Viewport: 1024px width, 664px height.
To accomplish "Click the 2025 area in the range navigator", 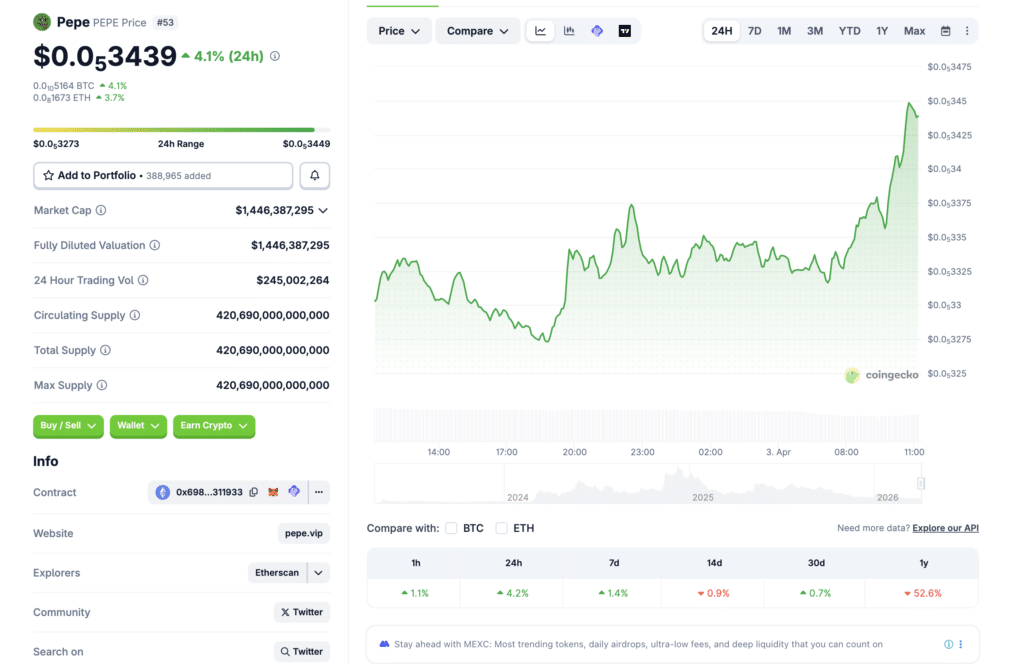I will click(x=703, y=498).
